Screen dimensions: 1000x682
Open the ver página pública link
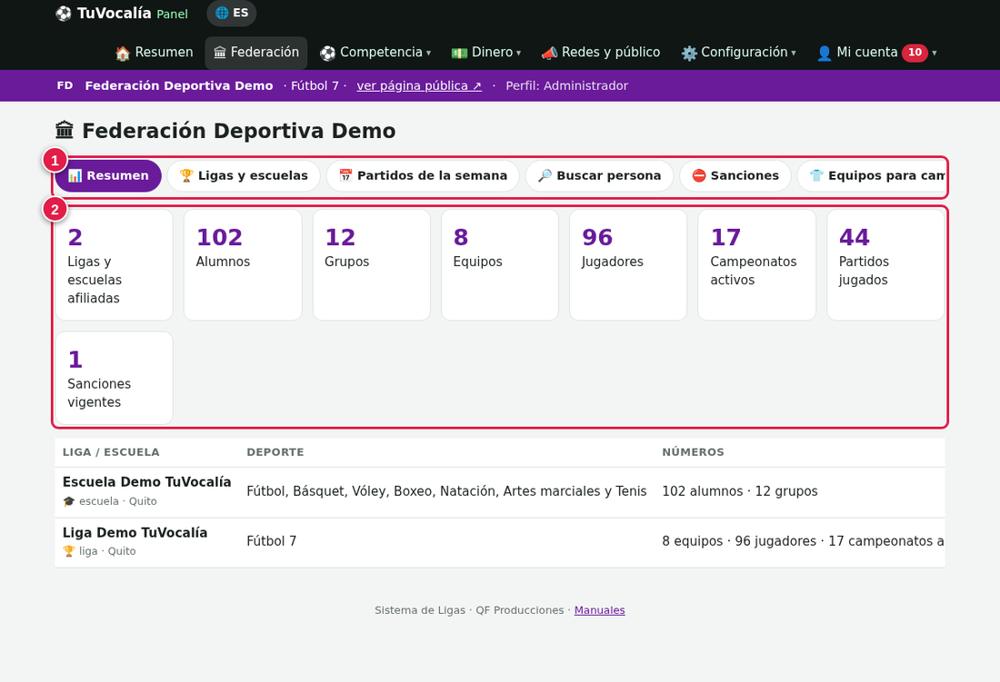tap(419, 85)
